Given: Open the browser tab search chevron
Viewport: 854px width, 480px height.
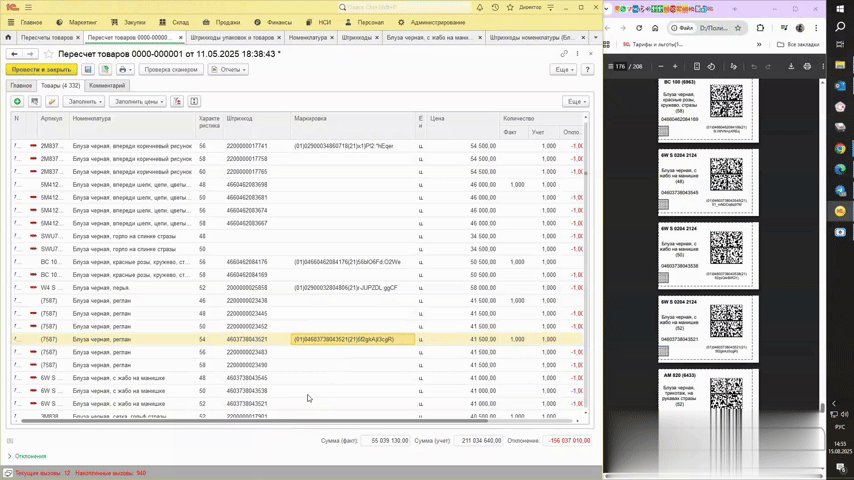Looking at the screenshot, I should click(606, 9).
